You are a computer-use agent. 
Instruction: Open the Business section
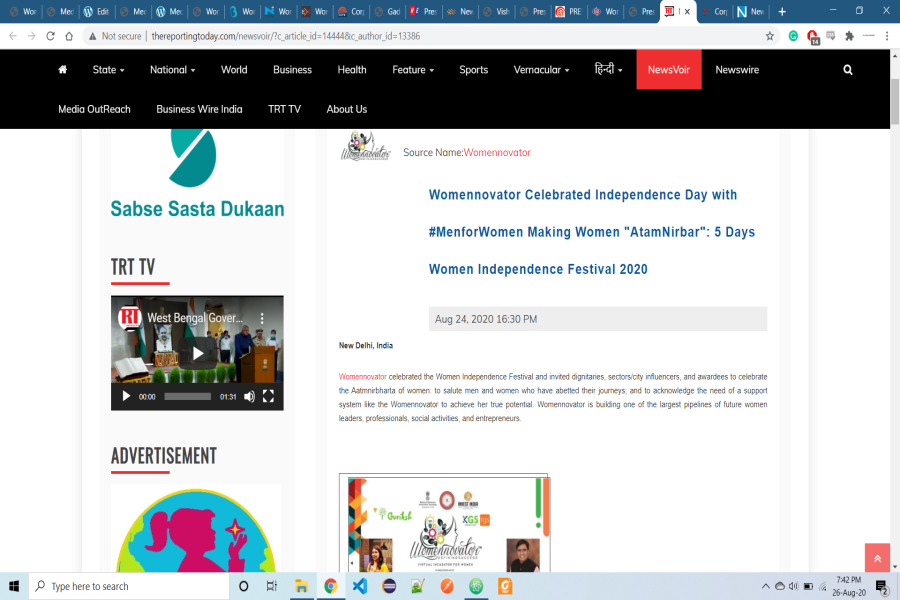tap(293, 70)
